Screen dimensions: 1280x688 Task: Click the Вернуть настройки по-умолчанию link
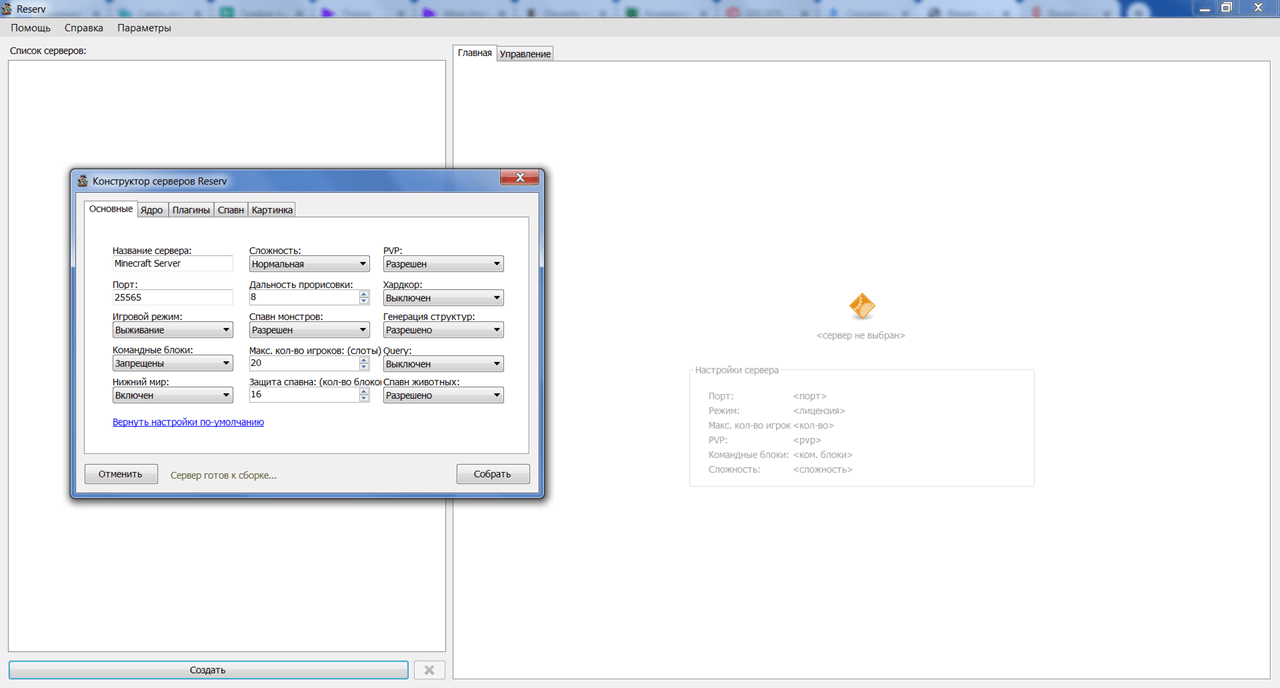tap(188, 423)
